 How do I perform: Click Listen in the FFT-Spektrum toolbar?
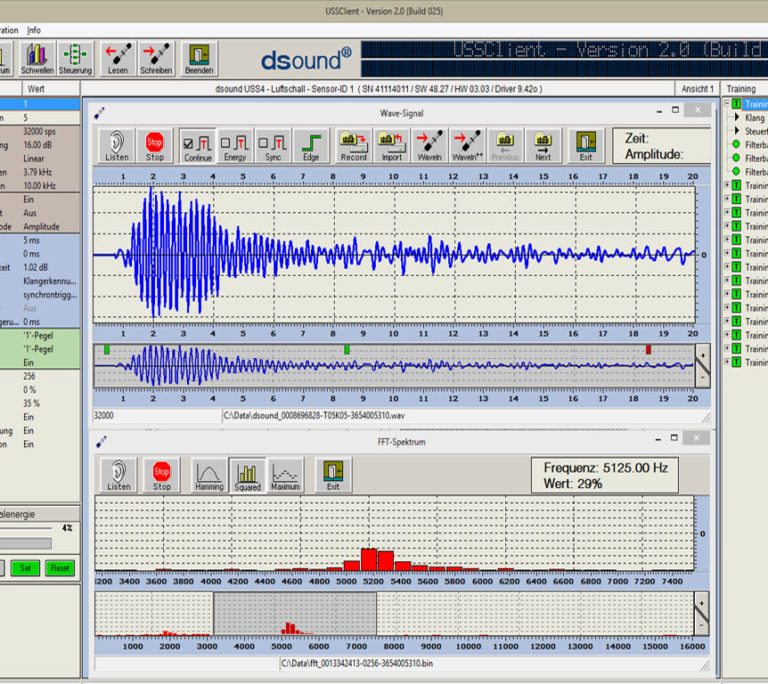click(x=119, y=475)
